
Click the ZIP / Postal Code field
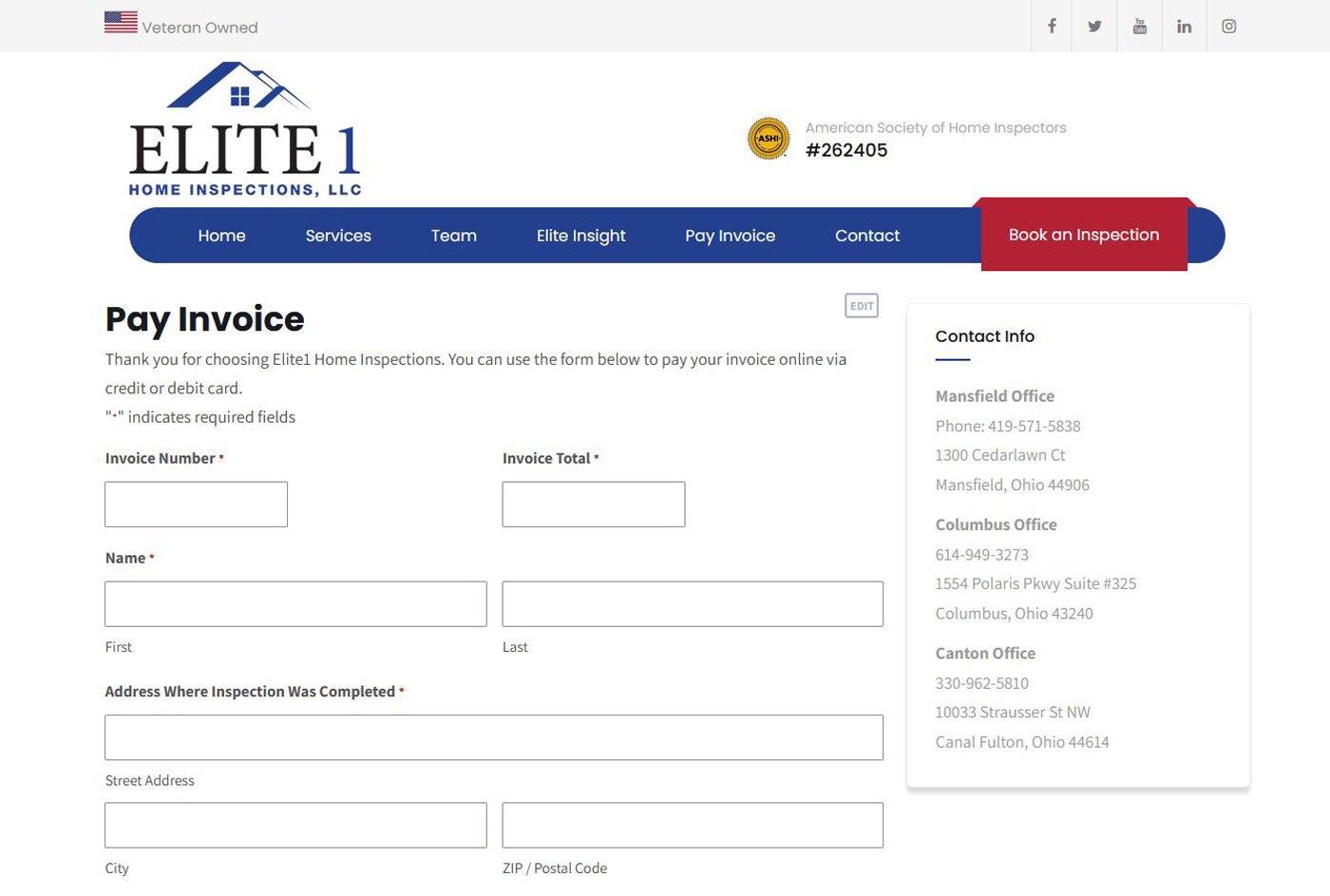693,825
